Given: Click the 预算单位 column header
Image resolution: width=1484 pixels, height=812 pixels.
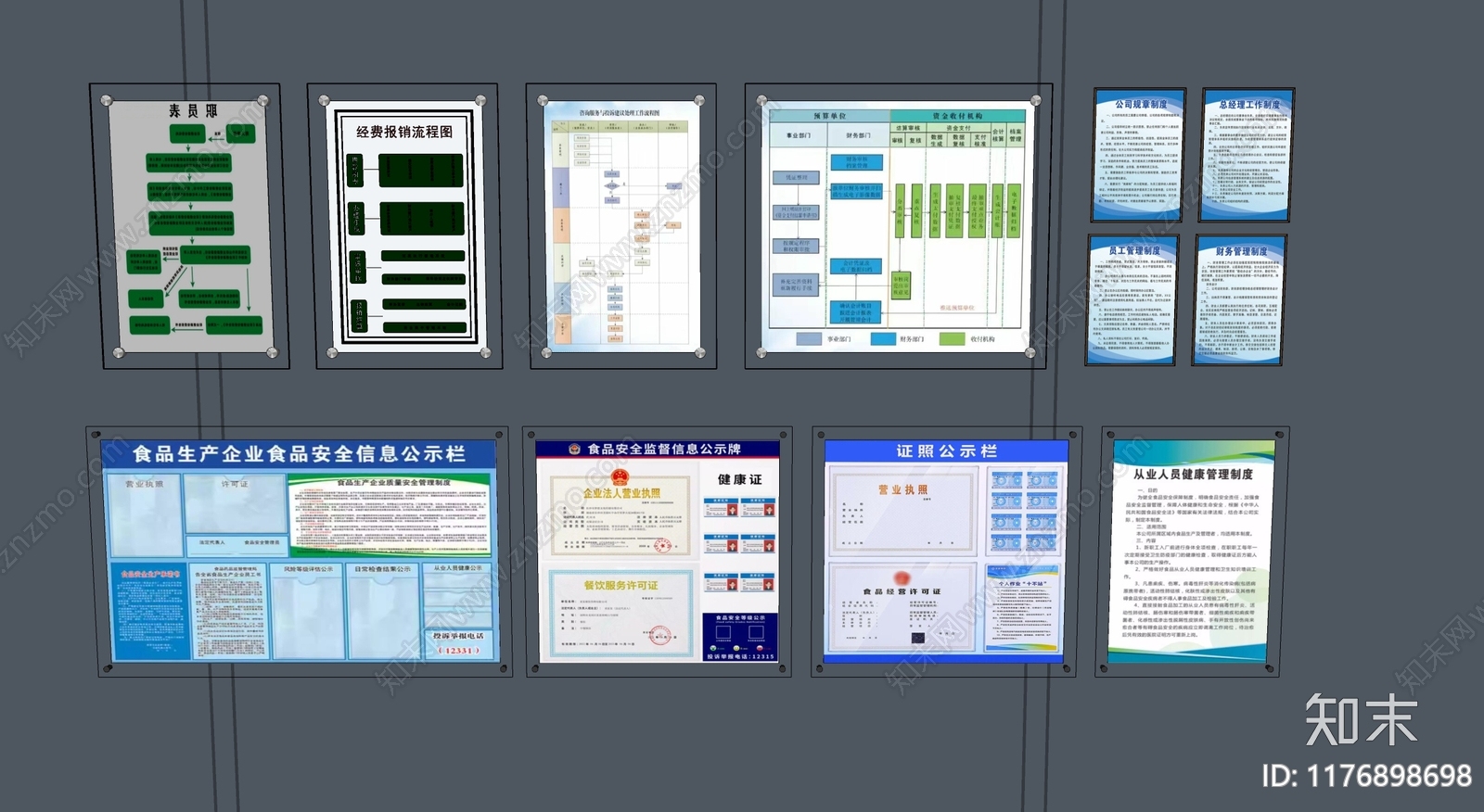Looking at the screenshot, I should pos(829,116).
